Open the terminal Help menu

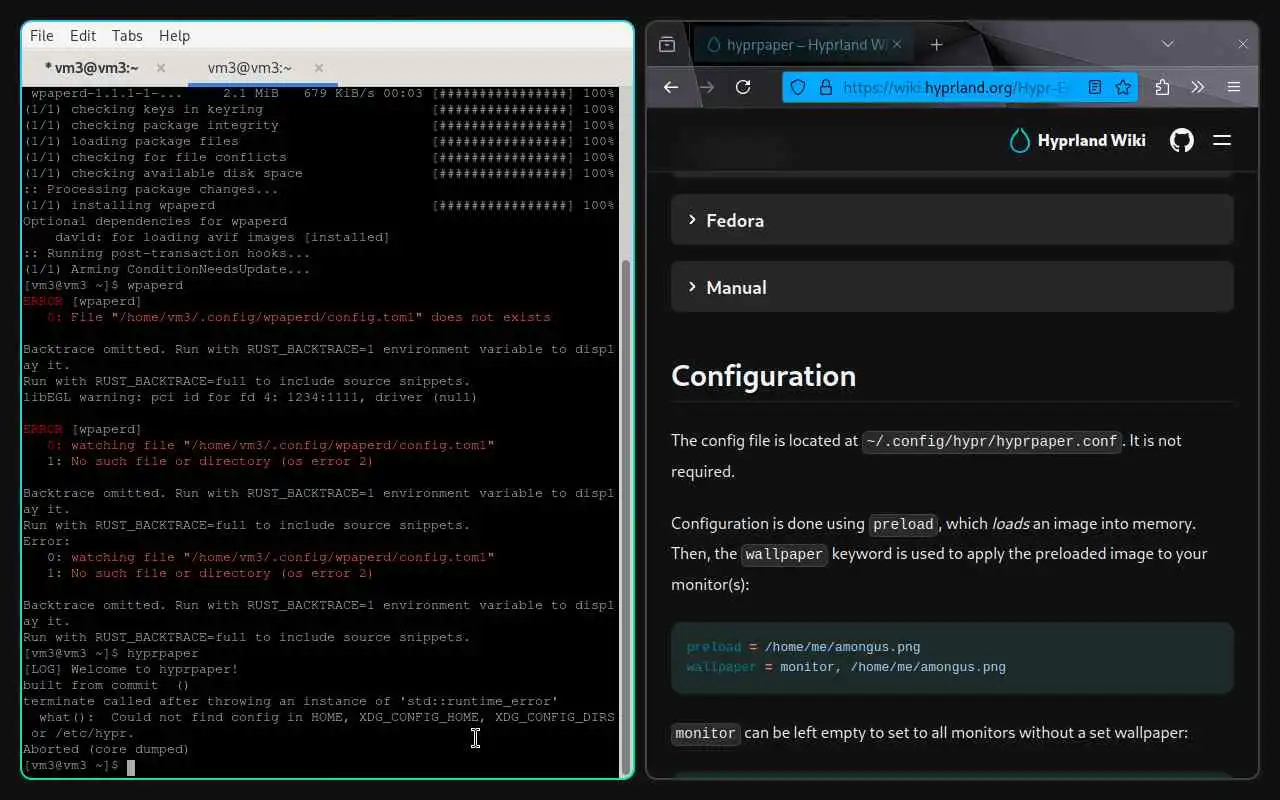[174, 35]
